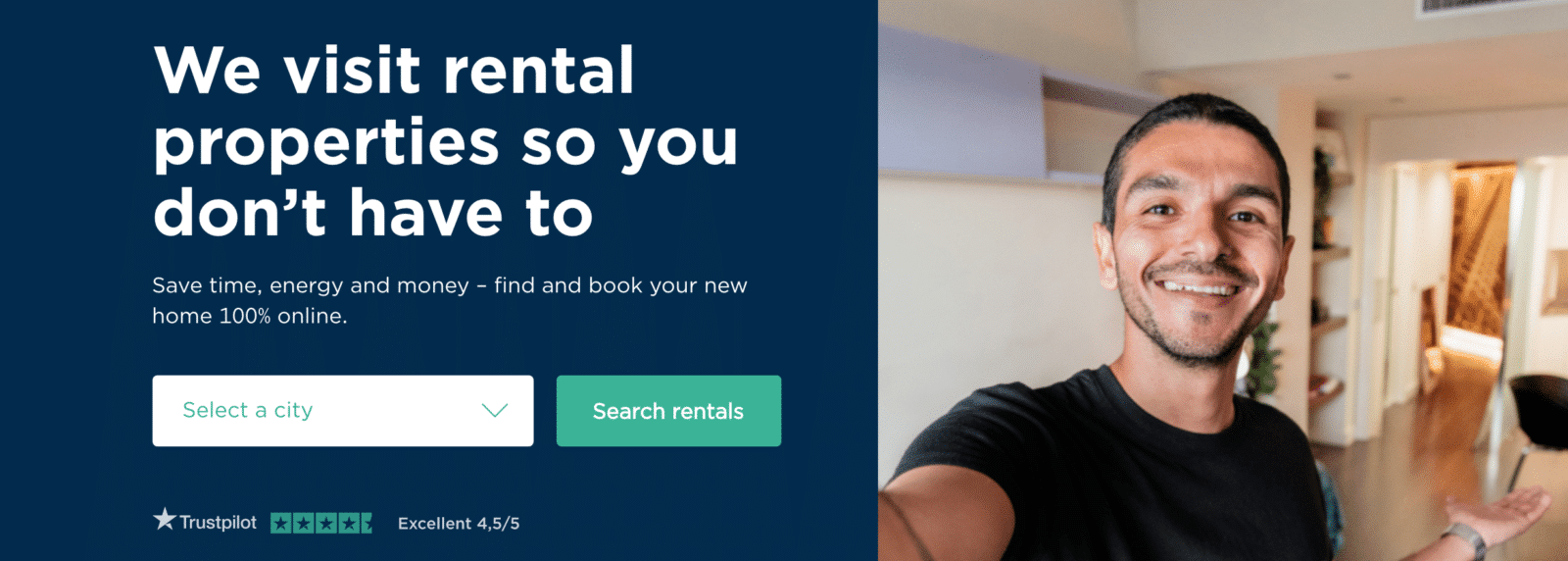Image resolution: width=1568 pixels, height=561 pixels.
Task: Click the Search rentals button
Action: point(668,411)
